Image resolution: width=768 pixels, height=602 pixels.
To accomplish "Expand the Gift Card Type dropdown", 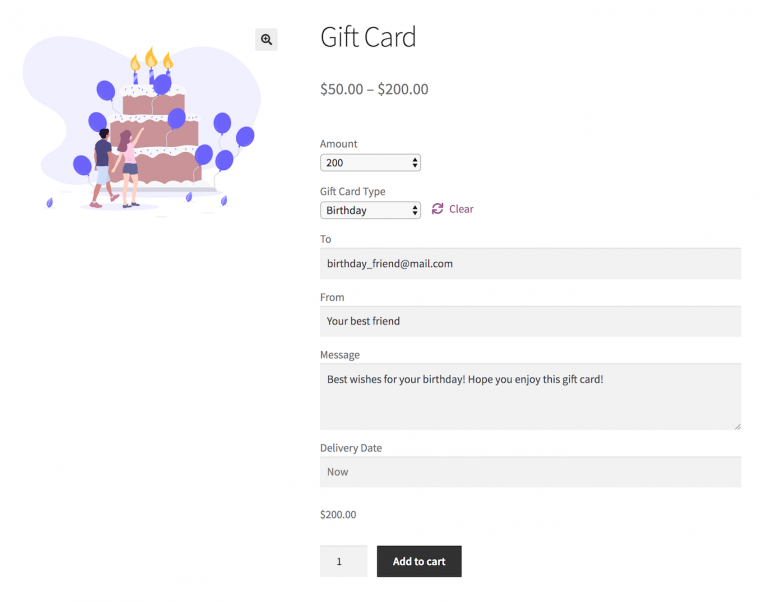I will tap(370, 211).
